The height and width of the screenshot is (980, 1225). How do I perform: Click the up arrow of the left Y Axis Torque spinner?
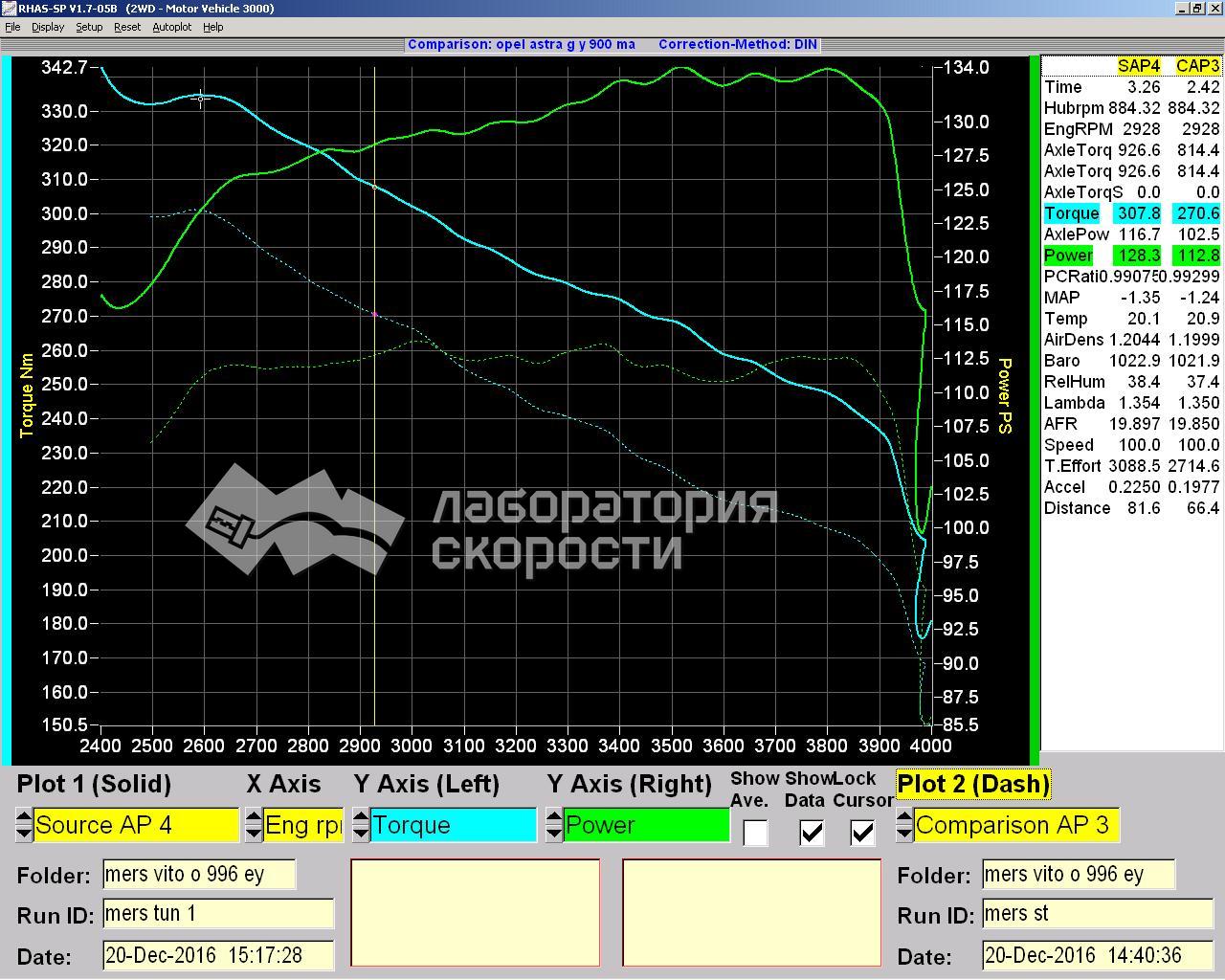361,816
